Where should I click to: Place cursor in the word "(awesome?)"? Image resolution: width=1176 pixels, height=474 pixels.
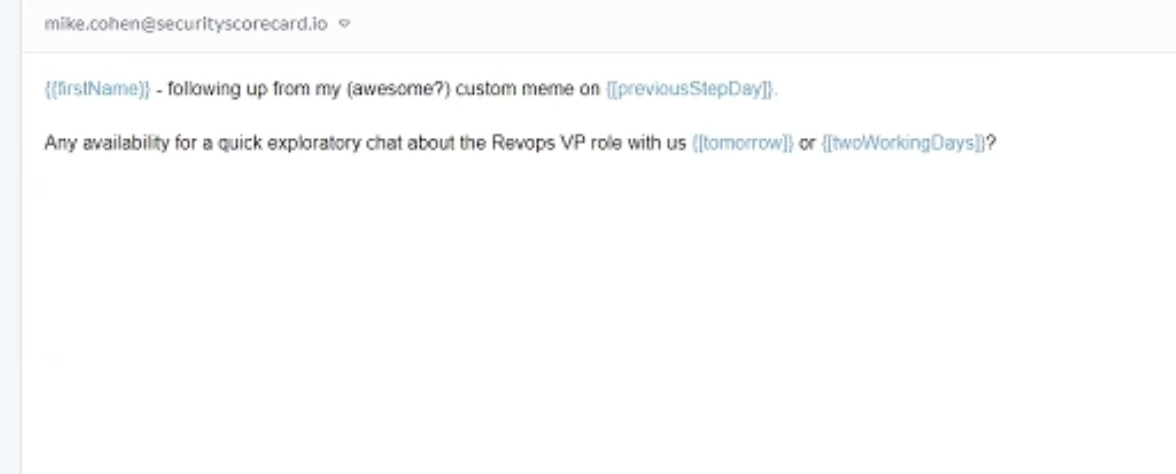pyautogui.click(x=398, y=89)
